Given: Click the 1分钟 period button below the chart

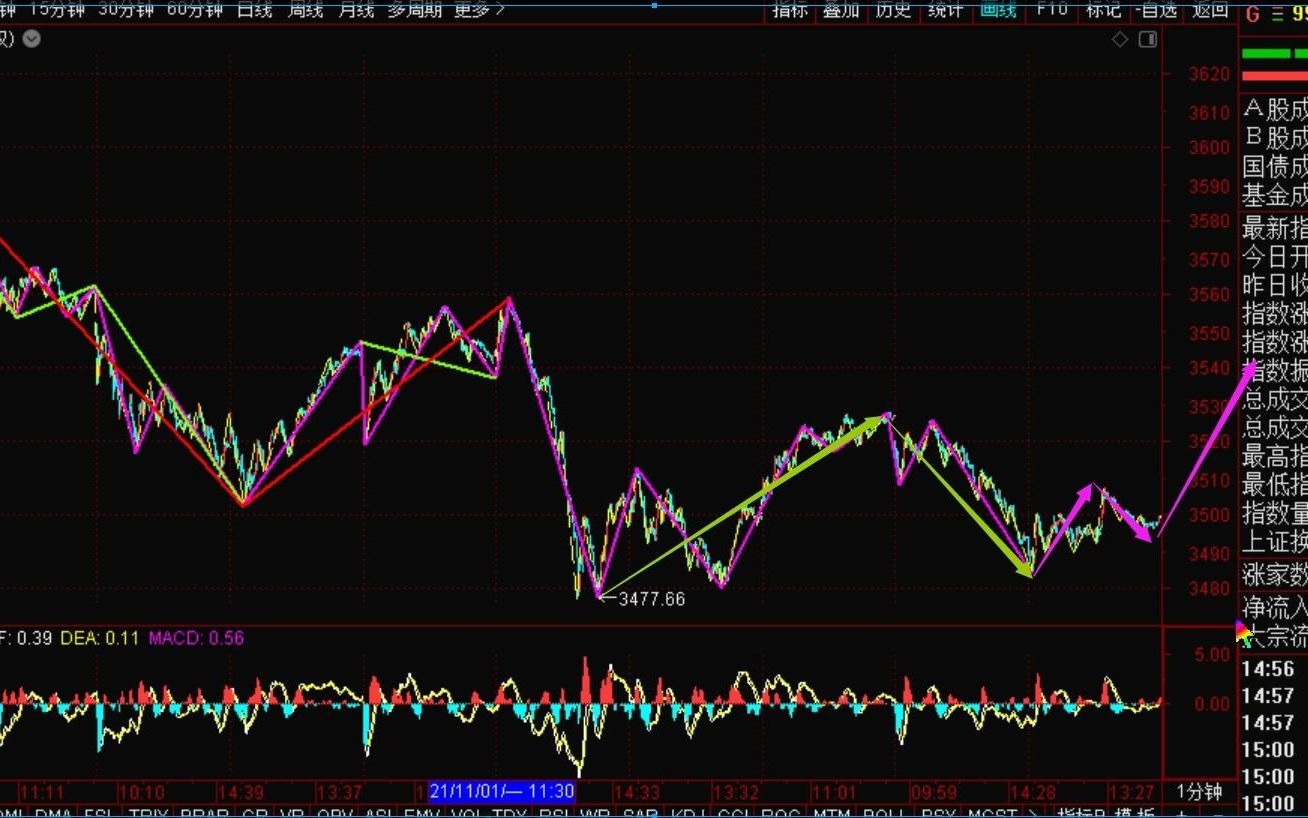Looking at the screenshot, I should (1199, 792).
